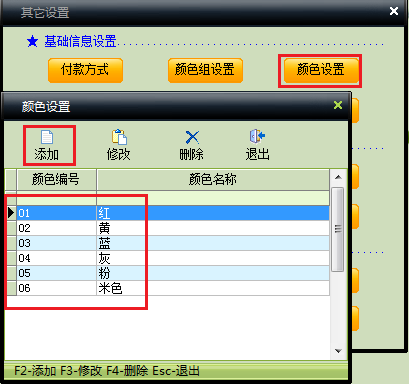This screenshot has height=384, width=409.
Task: Click the blue star beside 基础信息设置
Action: pyautogui.click(x=32, y=42)
